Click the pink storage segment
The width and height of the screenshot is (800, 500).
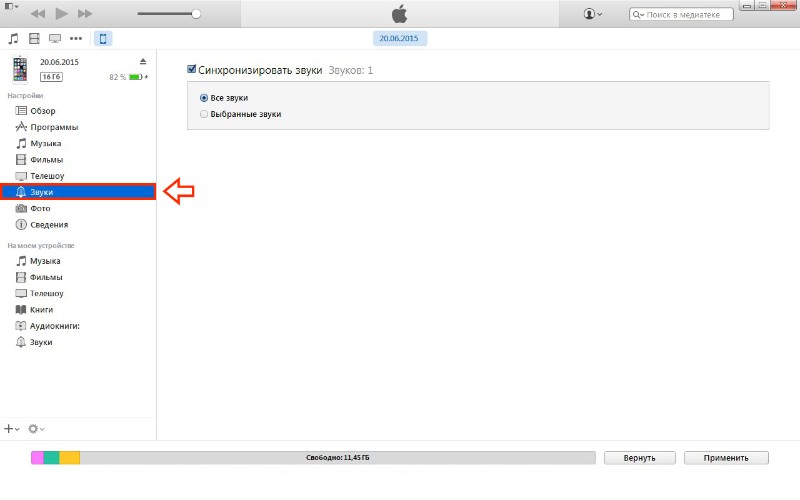pos(37,458)
